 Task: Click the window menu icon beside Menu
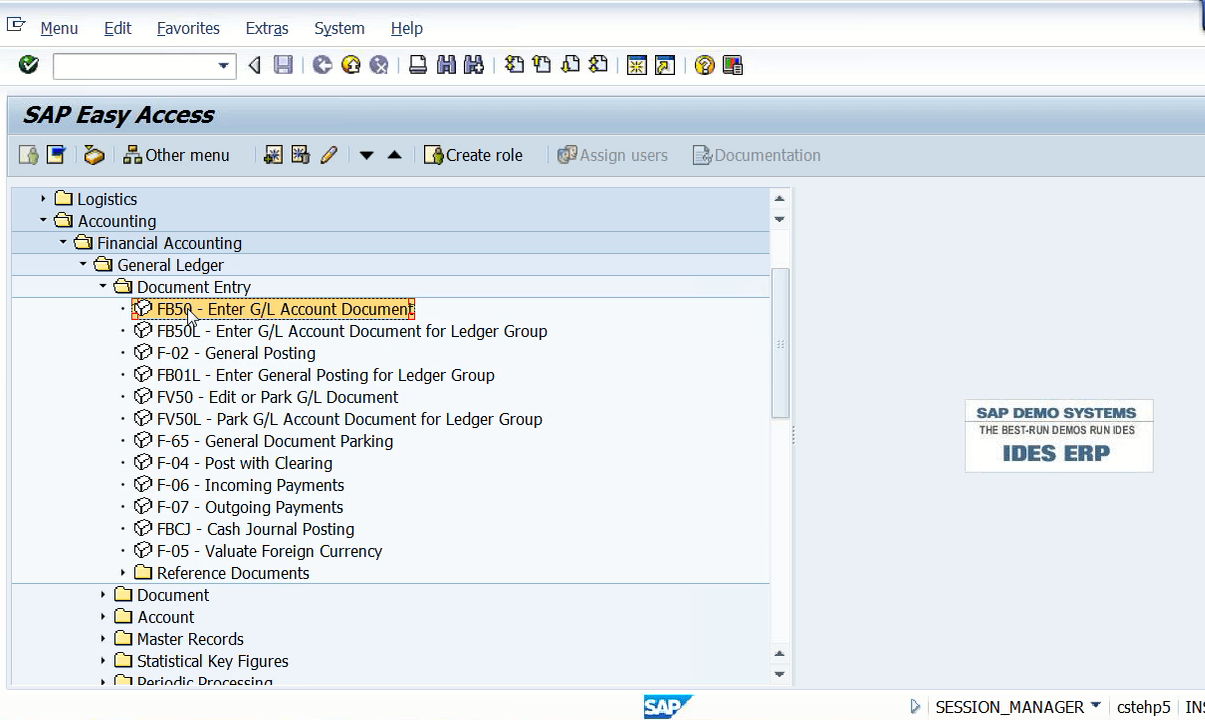pos(16,25)
